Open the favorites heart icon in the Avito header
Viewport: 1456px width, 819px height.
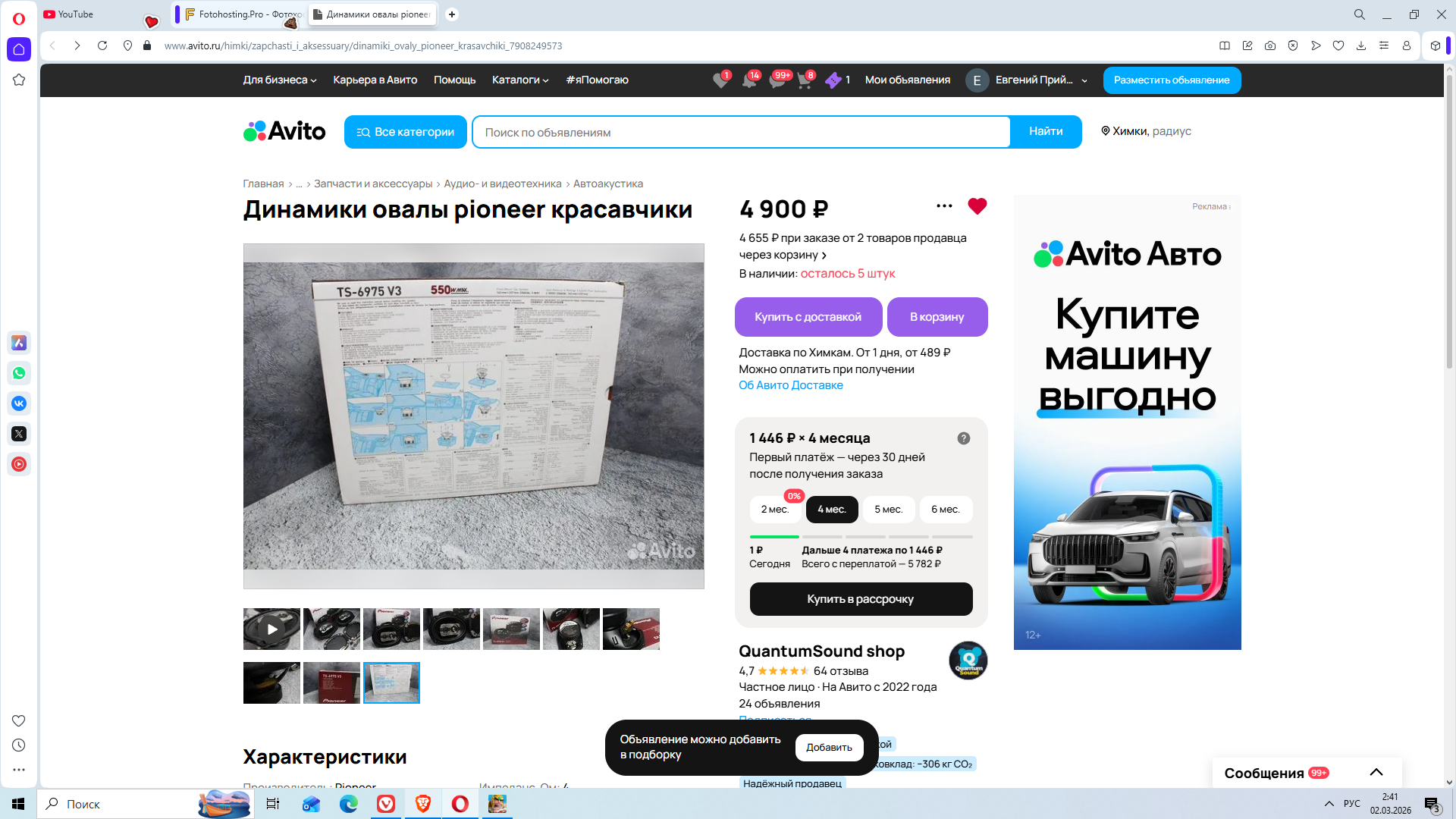(720, 80)
